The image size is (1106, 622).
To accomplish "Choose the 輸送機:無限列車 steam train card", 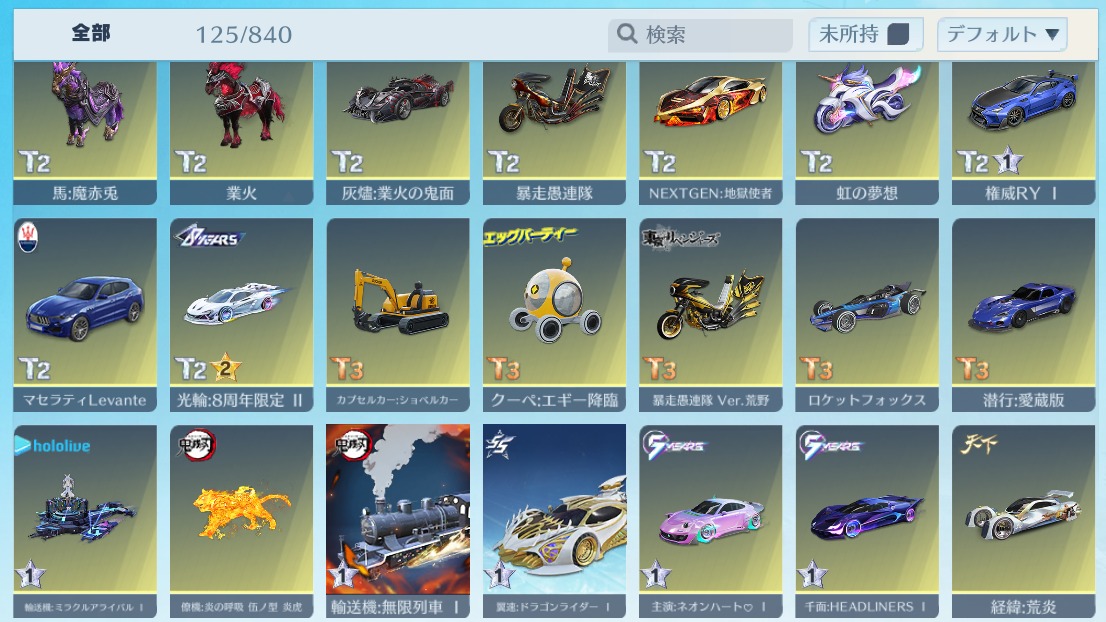I will (x=398, y=521).
